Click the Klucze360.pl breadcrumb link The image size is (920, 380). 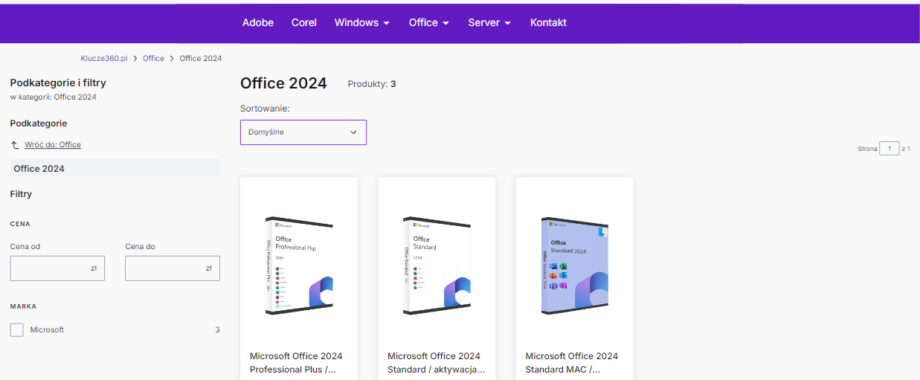coord(104,59)
